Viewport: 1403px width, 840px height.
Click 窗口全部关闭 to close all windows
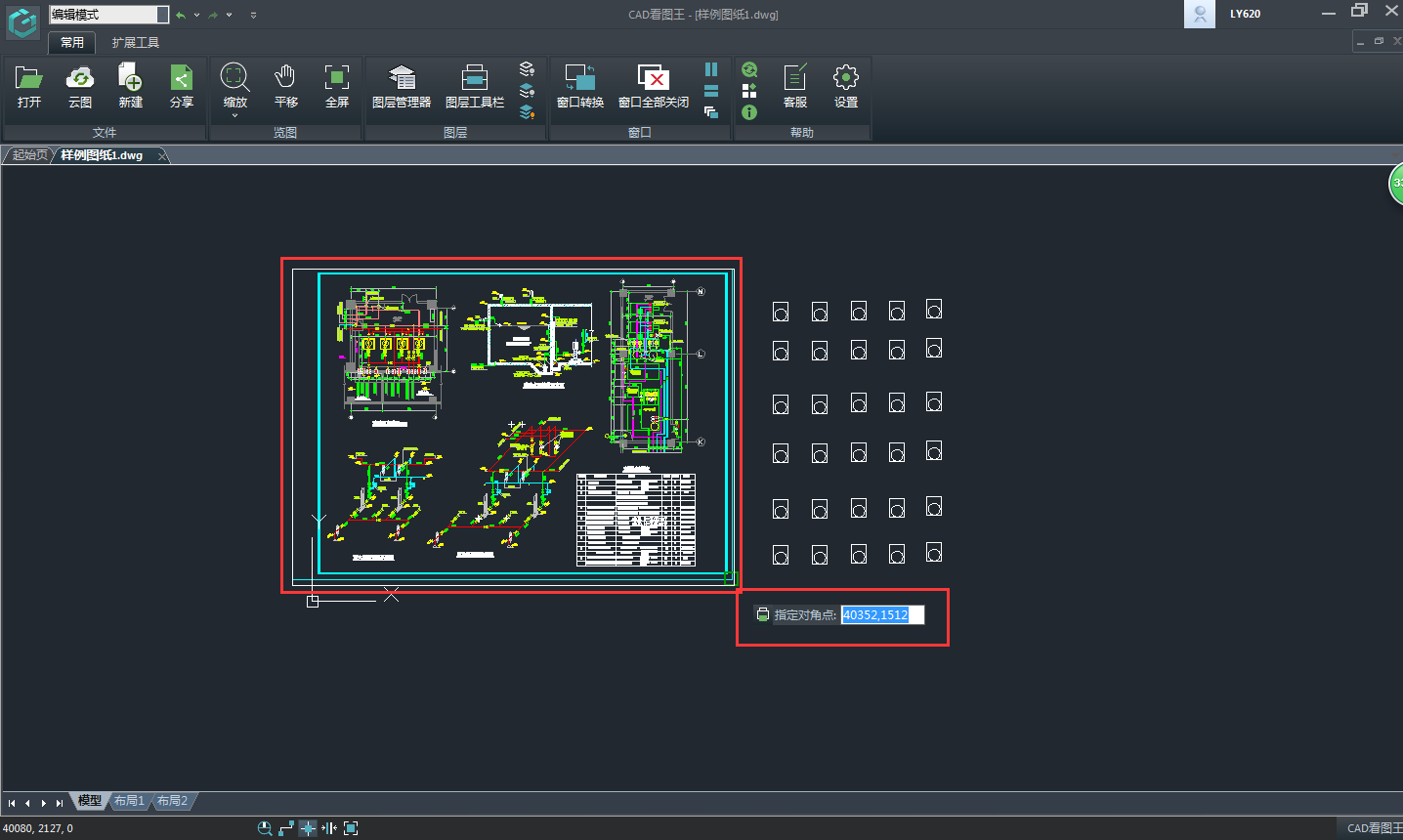tap(654, 86)
